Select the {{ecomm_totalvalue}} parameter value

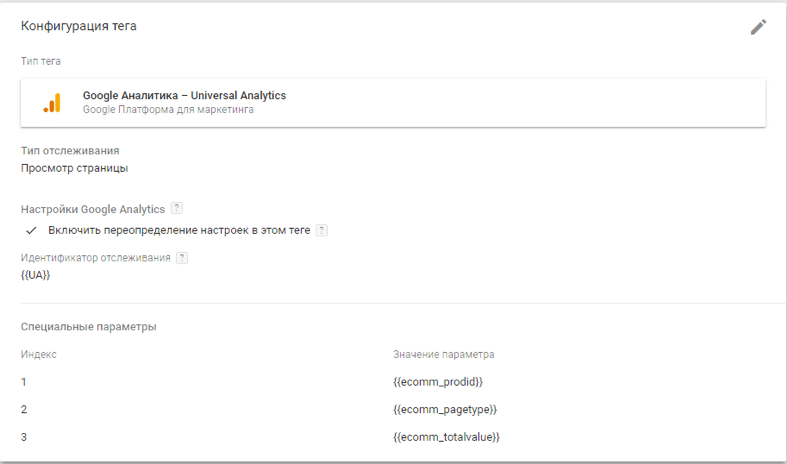point(446,437)
